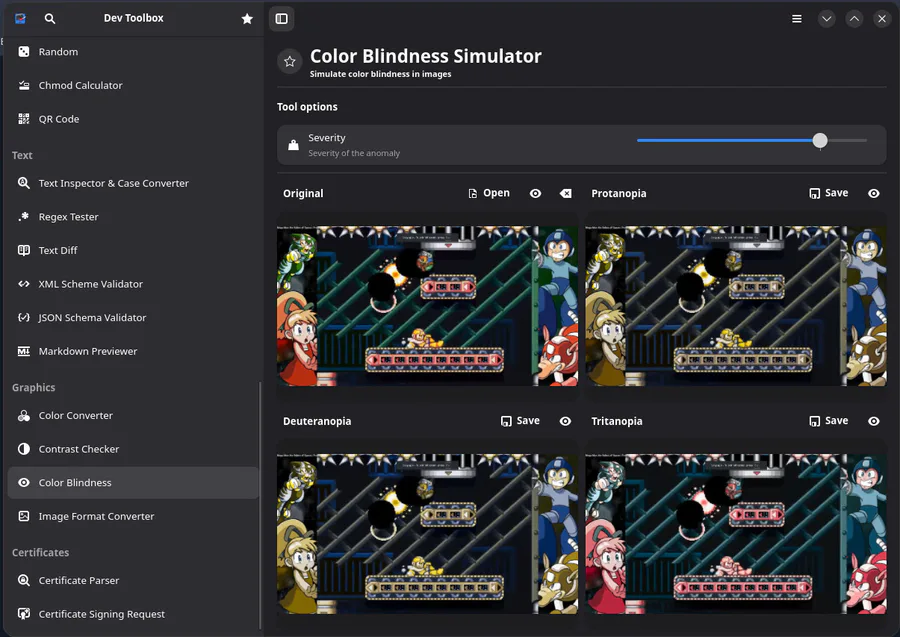The image size is (900, 637).
Task: Click the Text Inspector magnifier icon
Action: point(24,183)
